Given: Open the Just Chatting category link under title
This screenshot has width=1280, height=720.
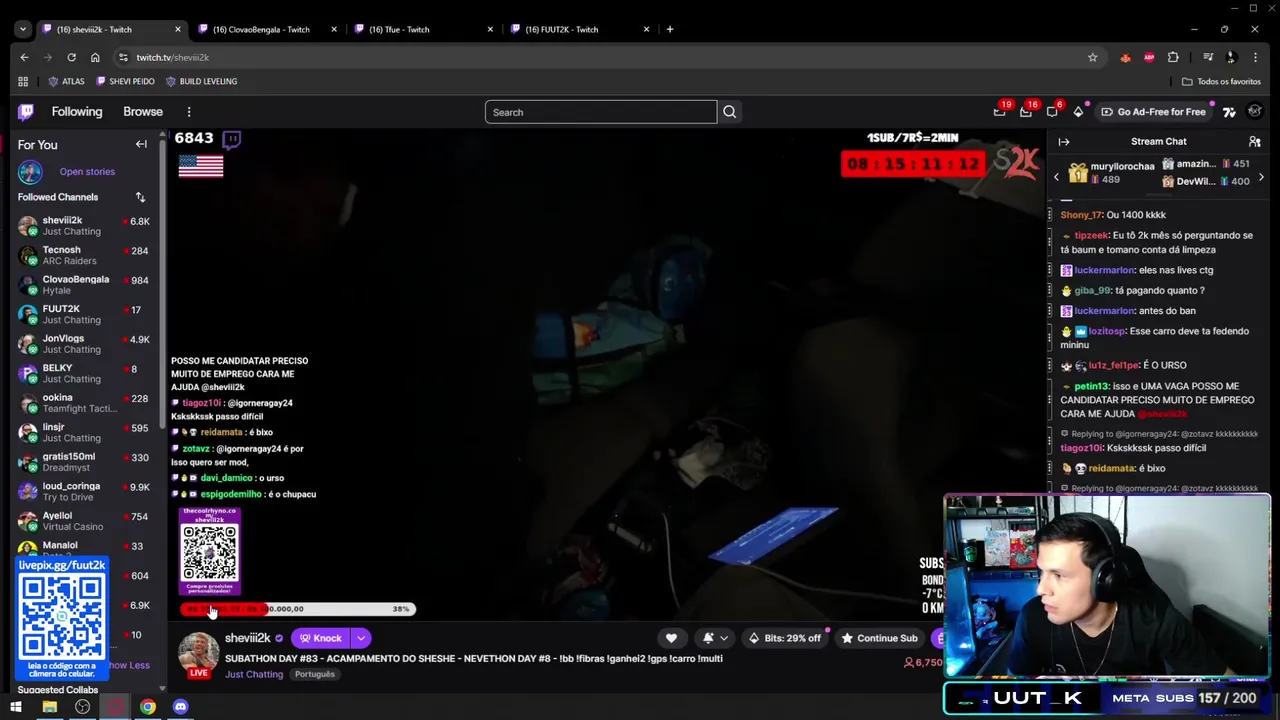Looking at the screenshot, I should [254, 674].
